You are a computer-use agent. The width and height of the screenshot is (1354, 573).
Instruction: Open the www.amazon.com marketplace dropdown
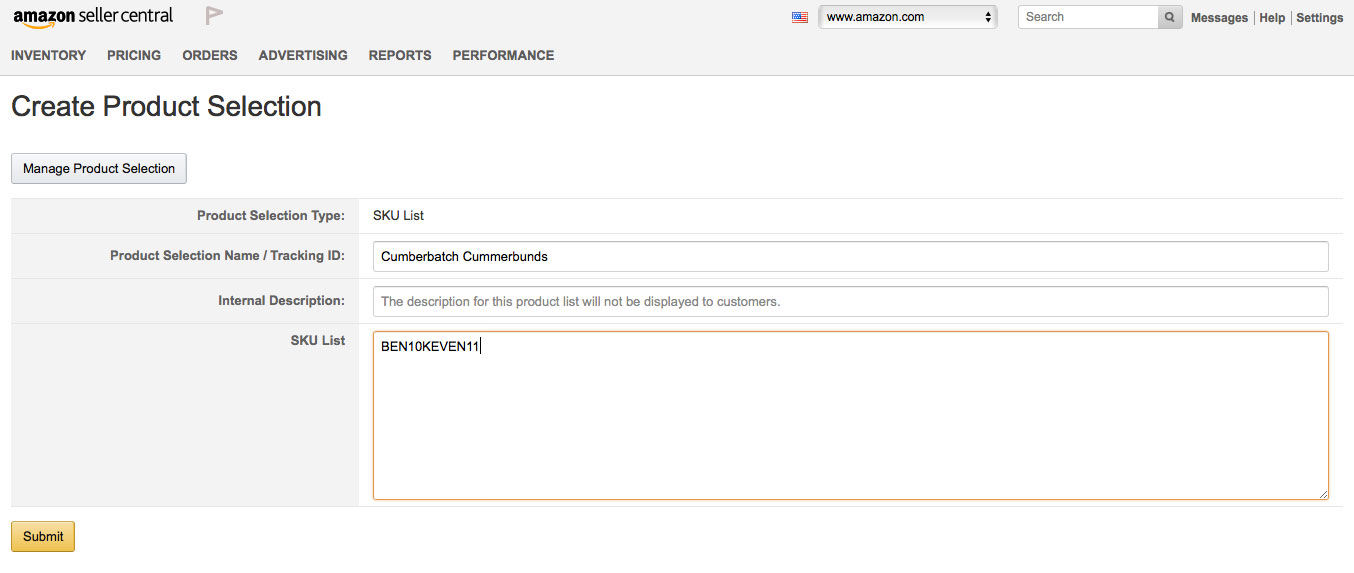point(907,17)
